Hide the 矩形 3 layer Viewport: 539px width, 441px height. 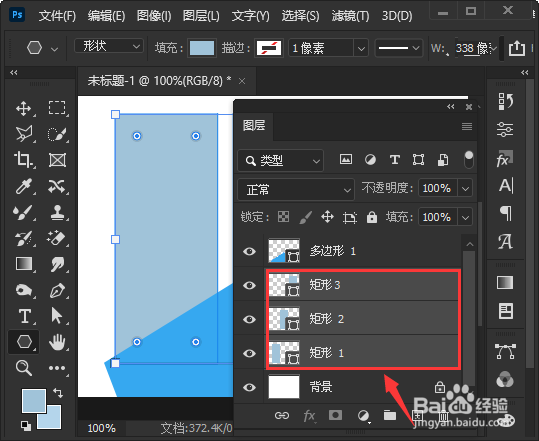[x=249, y=285]
